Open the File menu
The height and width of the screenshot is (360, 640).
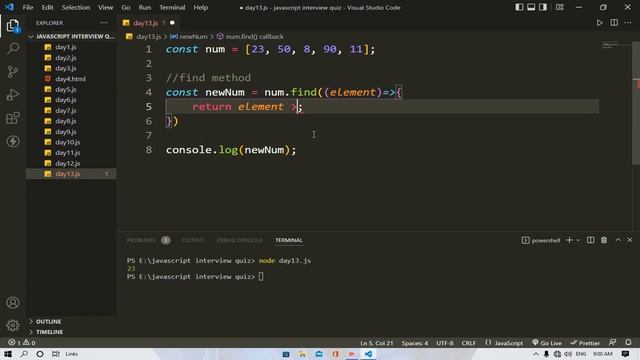point(28,7)
